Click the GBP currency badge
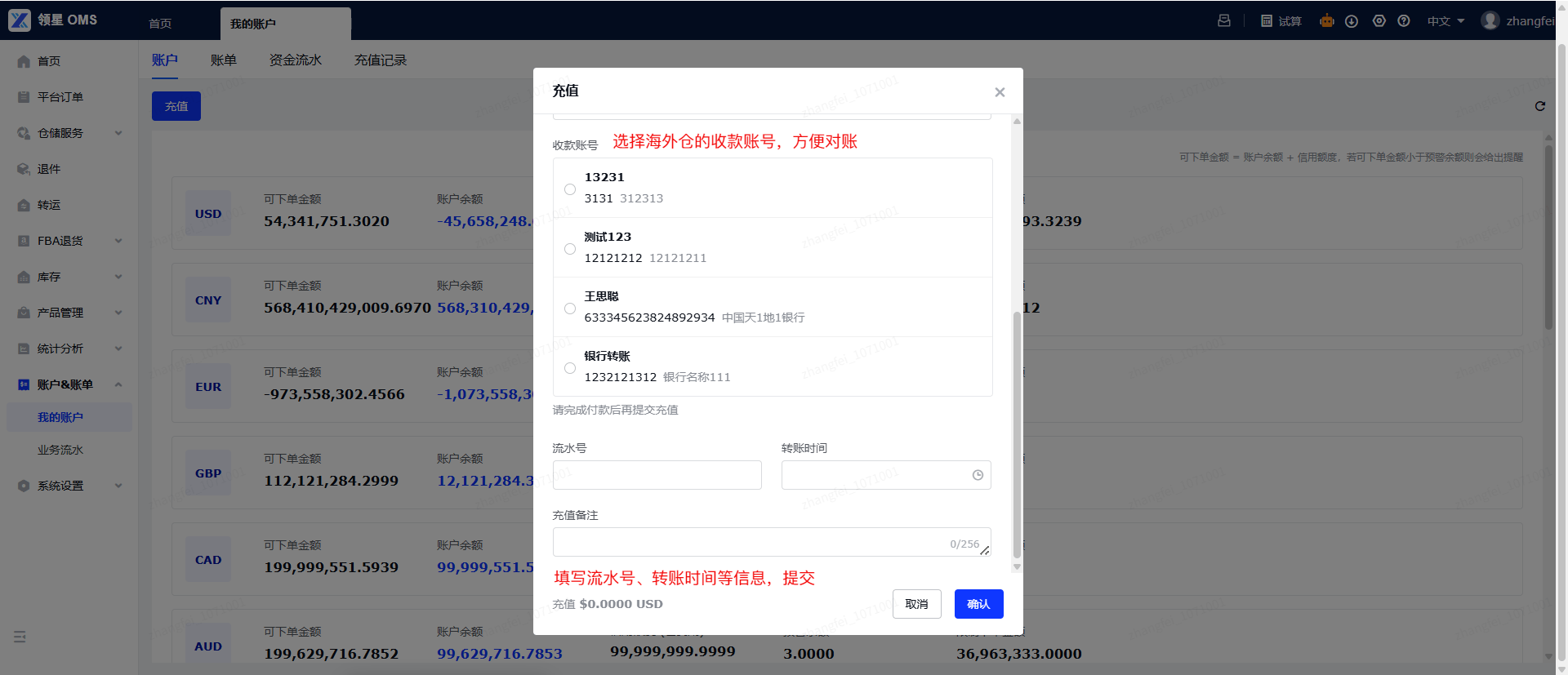 coord(208,473)
